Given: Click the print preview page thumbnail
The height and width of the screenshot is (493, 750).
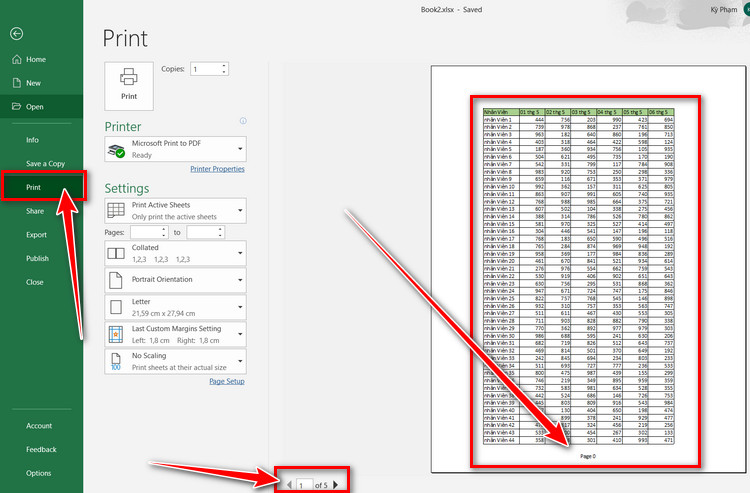Looking at the screenshot, I should click(x=588, y=269).
